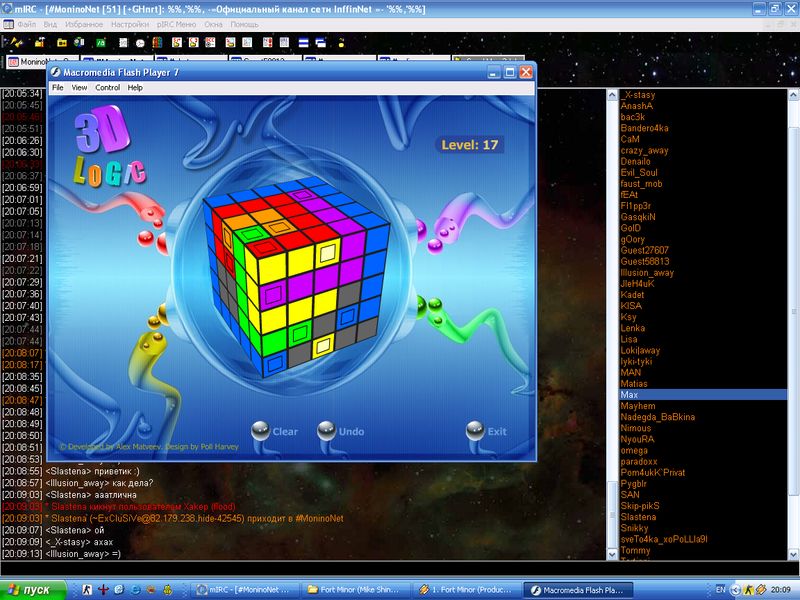Select user Bandero4ka in the nick list
The image size is (800, 600).
644,128
